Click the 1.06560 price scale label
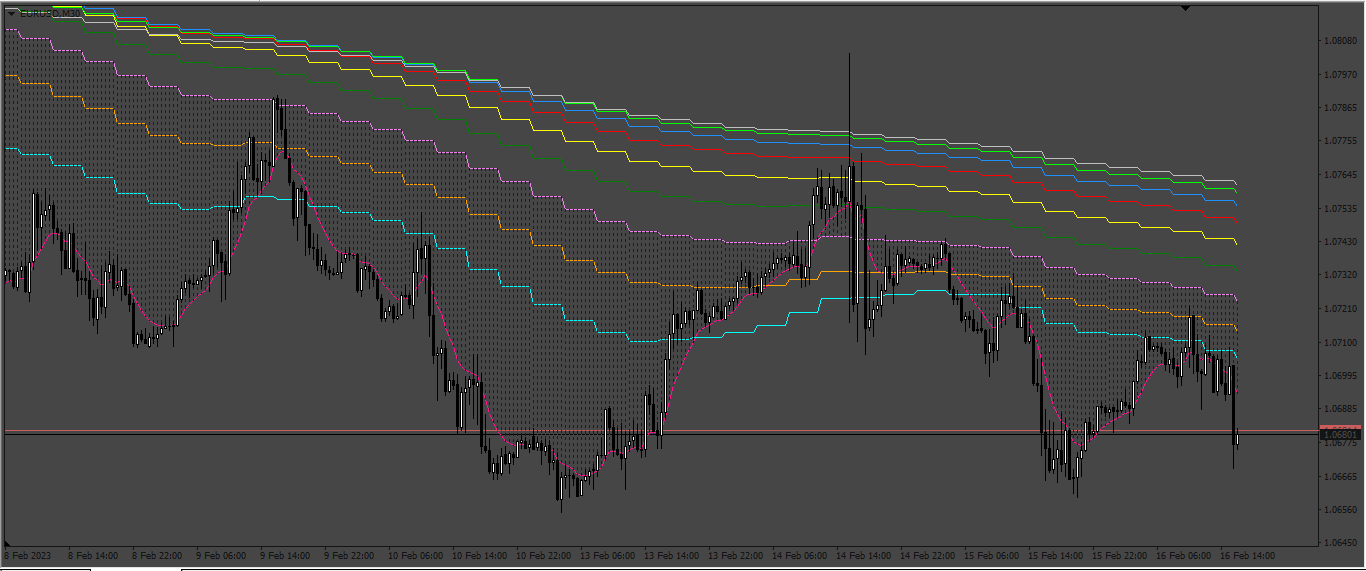1366x571 pixels. [x=1340, y=510]
